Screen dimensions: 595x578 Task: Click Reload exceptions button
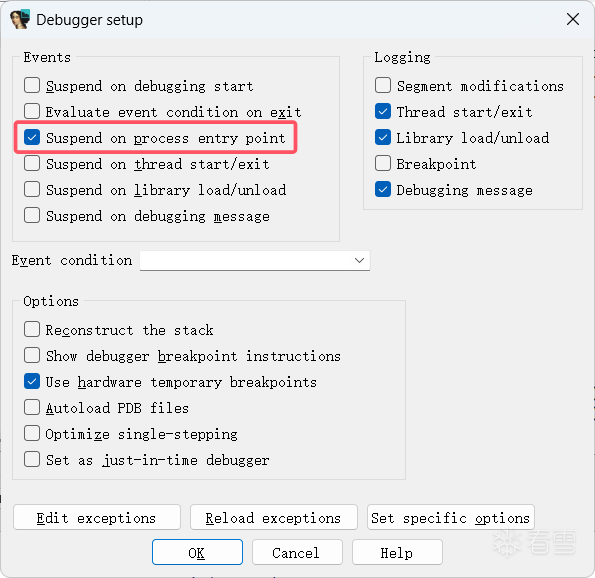point(274,517)
